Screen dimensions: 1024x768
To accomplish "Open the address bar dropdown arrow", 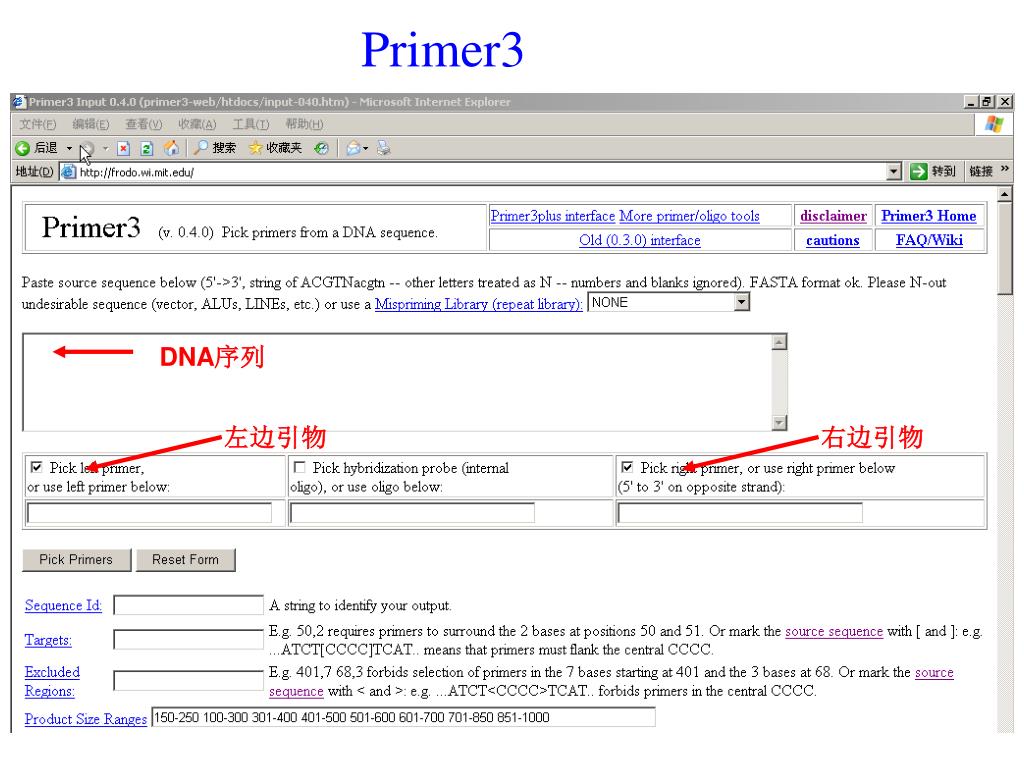I will (894, 172).
